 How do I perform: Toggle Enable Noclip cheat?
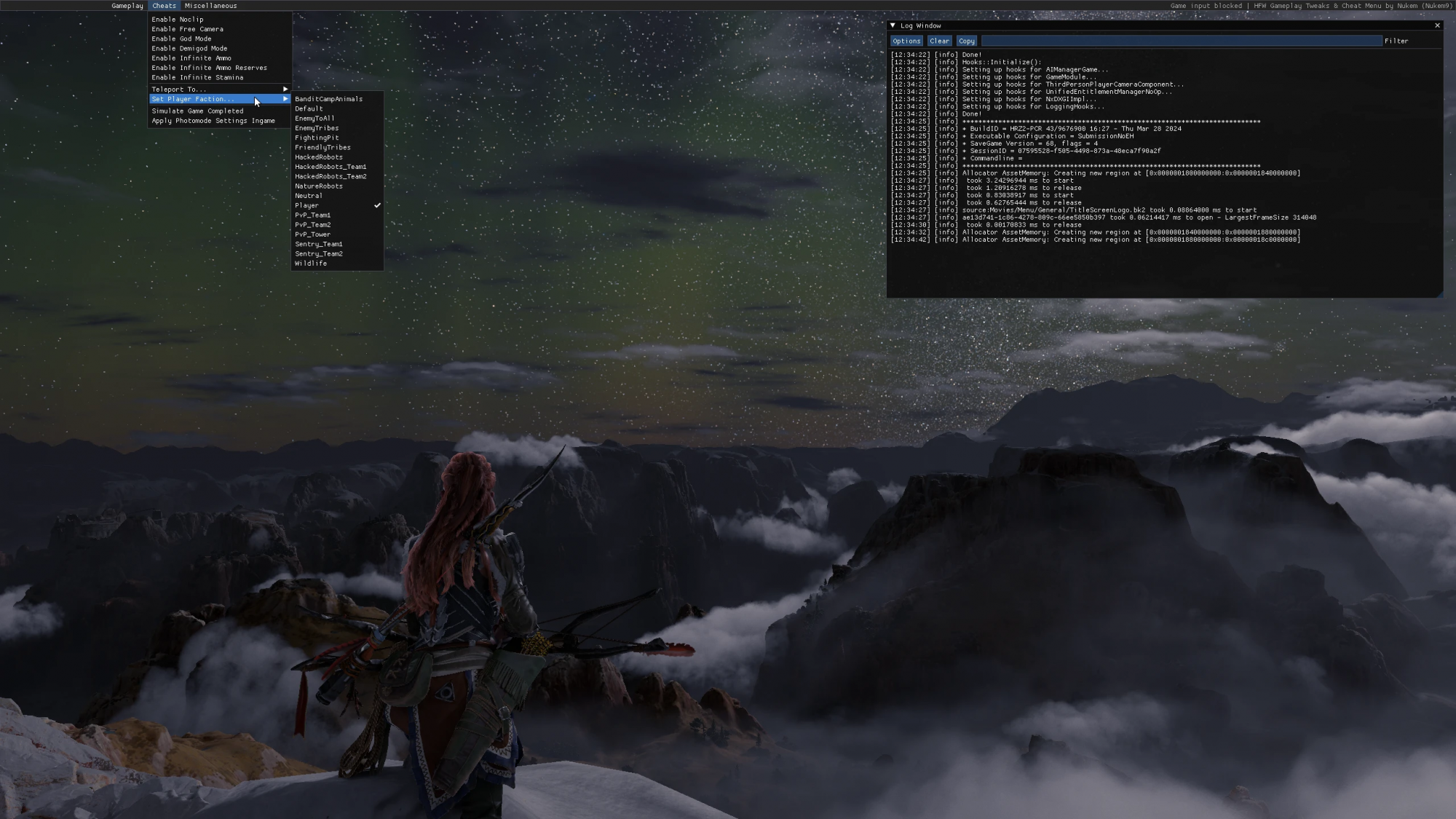220,20
